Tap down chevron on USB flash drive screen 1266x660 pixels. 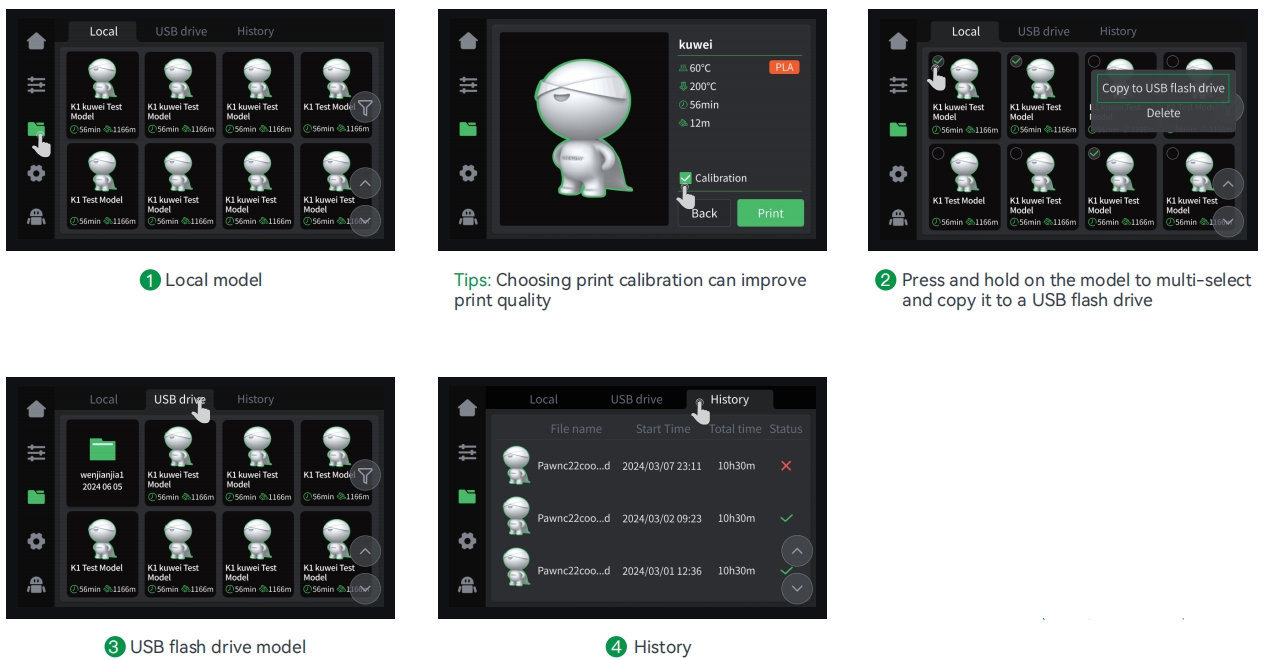pos(365,588)
